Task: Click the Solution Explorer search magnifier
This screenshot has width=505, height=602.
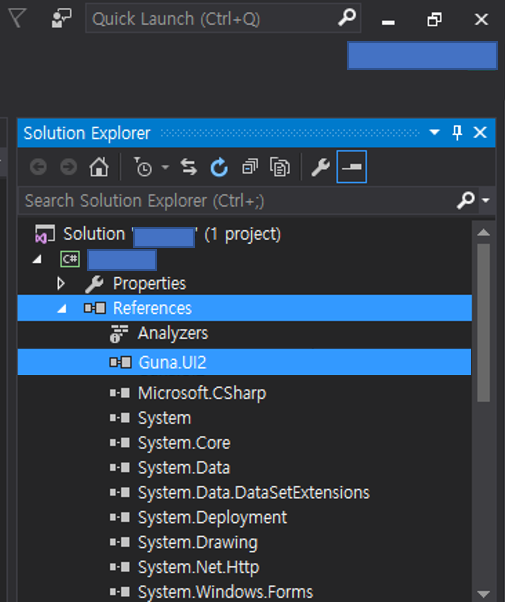Action: pos(466,200)
